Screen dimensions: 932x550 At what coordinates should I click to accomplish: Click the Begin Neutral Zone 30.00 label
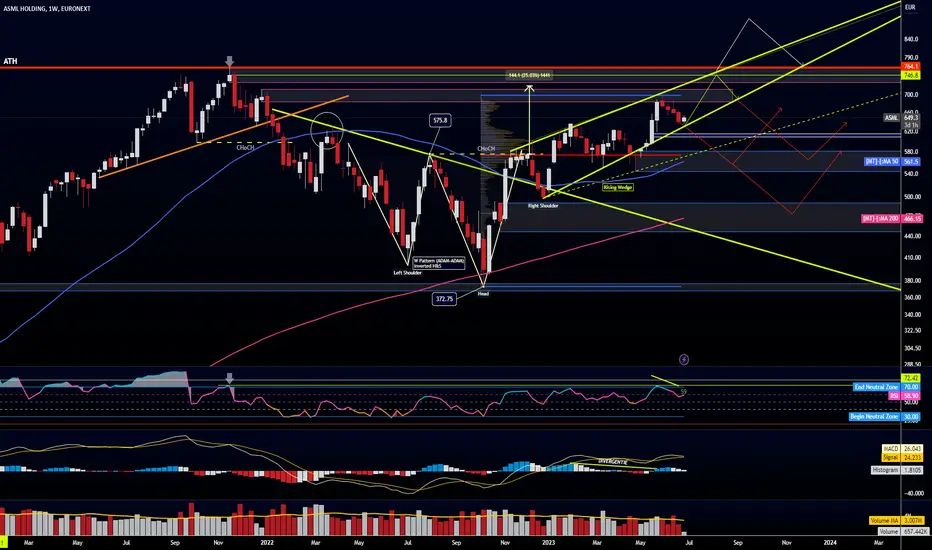884,417
